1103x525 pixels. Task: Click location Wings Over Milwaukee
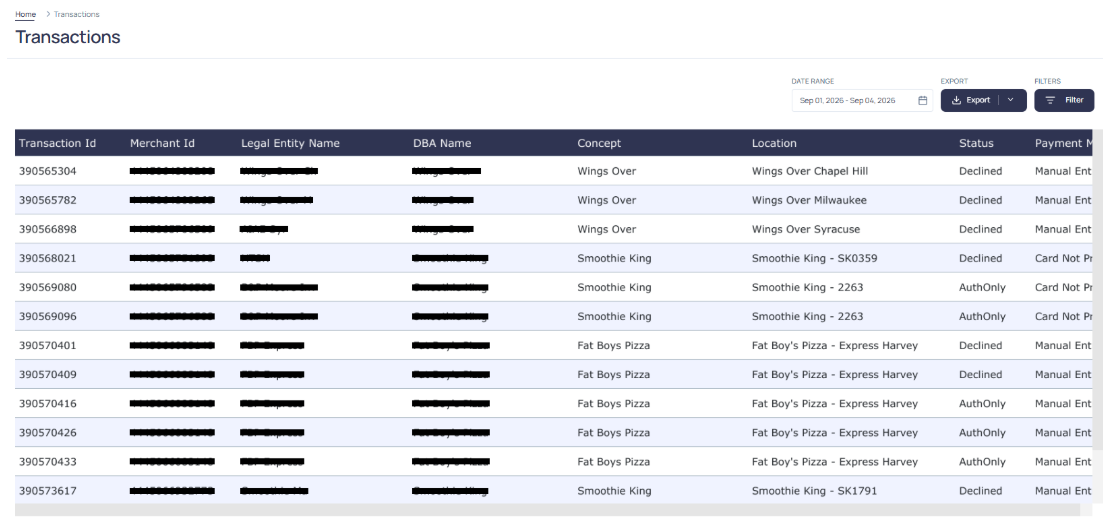tap(809, 201)
